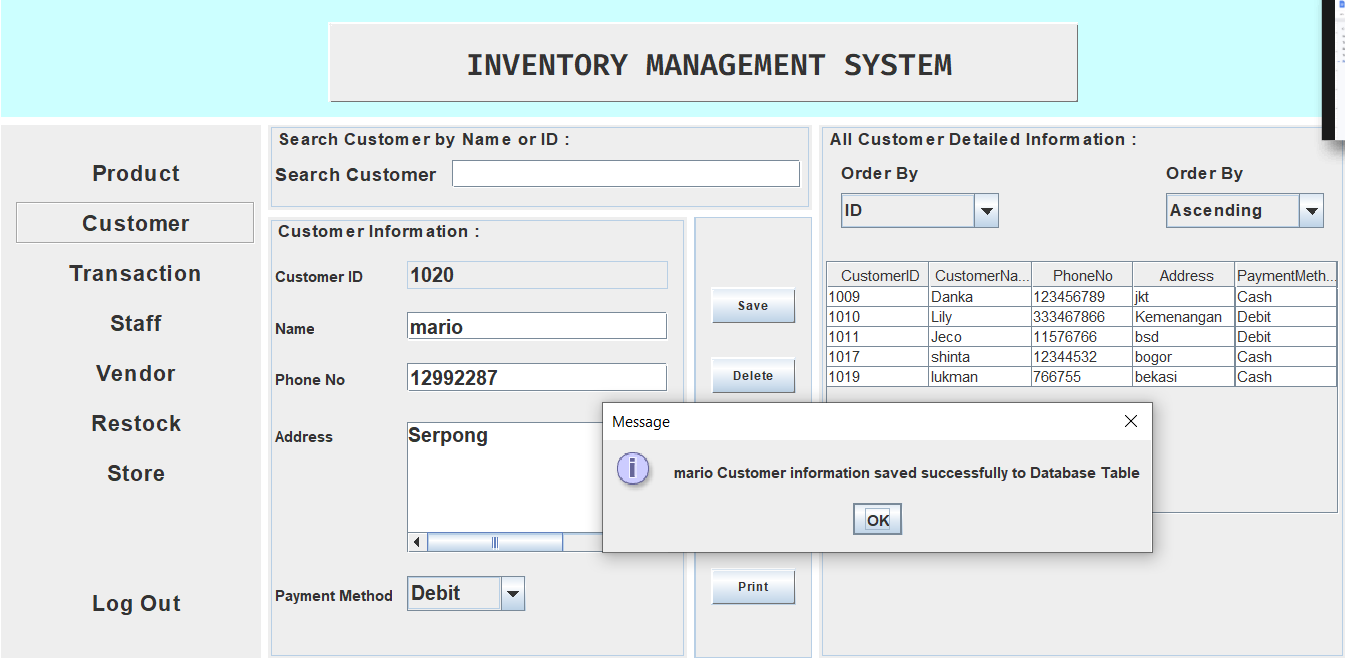The width and height of the screenshot is (1345, 663).
Task: Click the bsd address cell
Action: pos(1184,337)
